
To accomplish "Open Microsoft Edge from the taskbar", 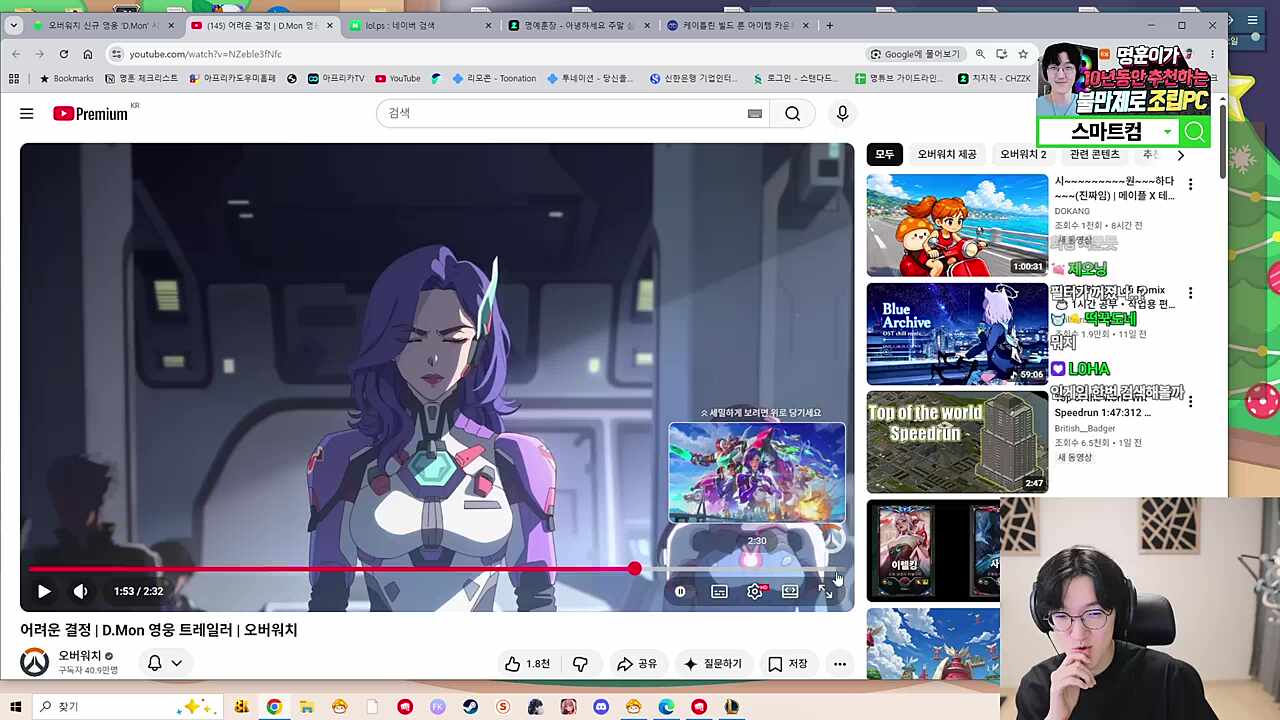I will (x=666, y=707).
